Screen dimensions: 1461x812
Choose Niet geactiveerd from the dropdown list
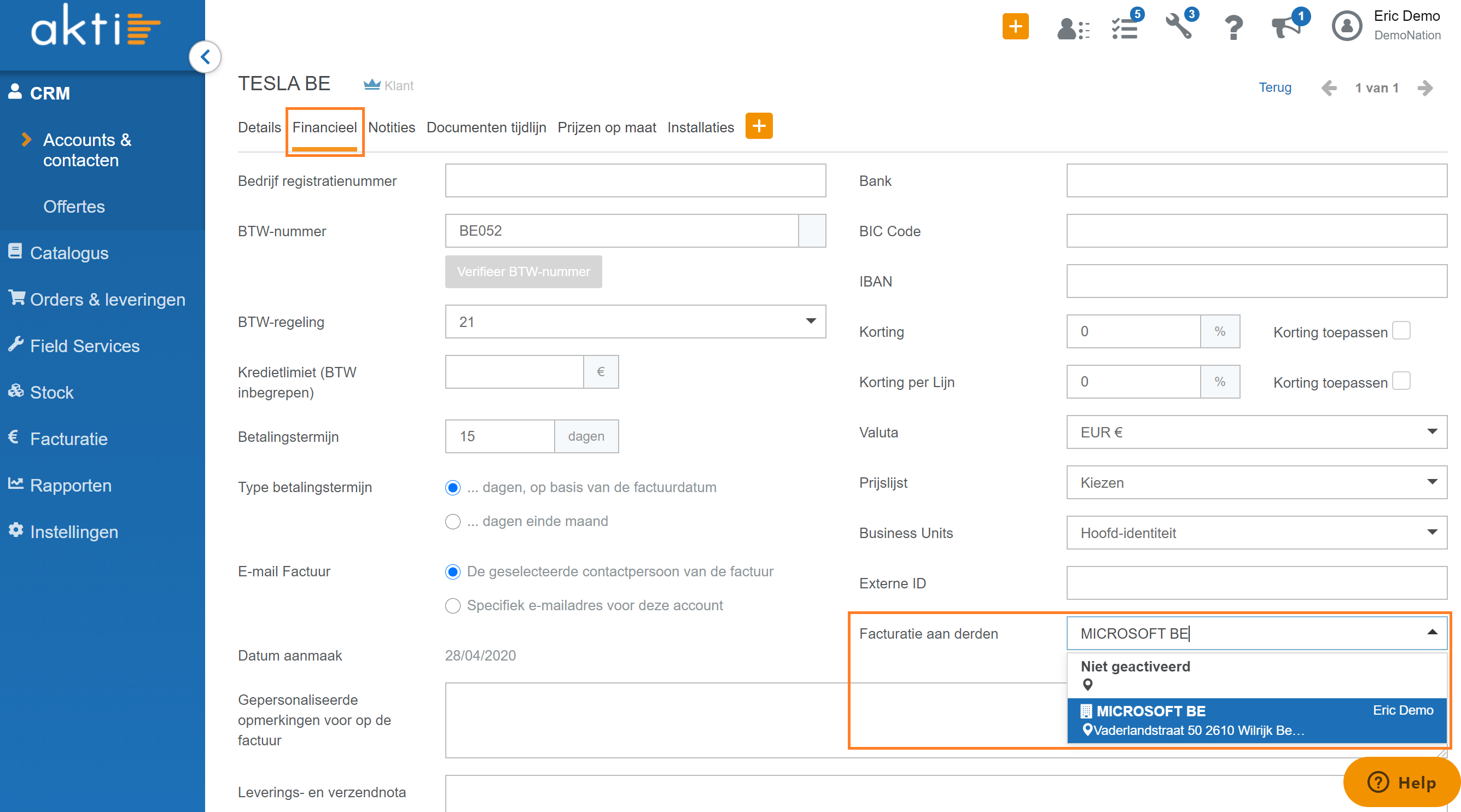click(1256, 675)
